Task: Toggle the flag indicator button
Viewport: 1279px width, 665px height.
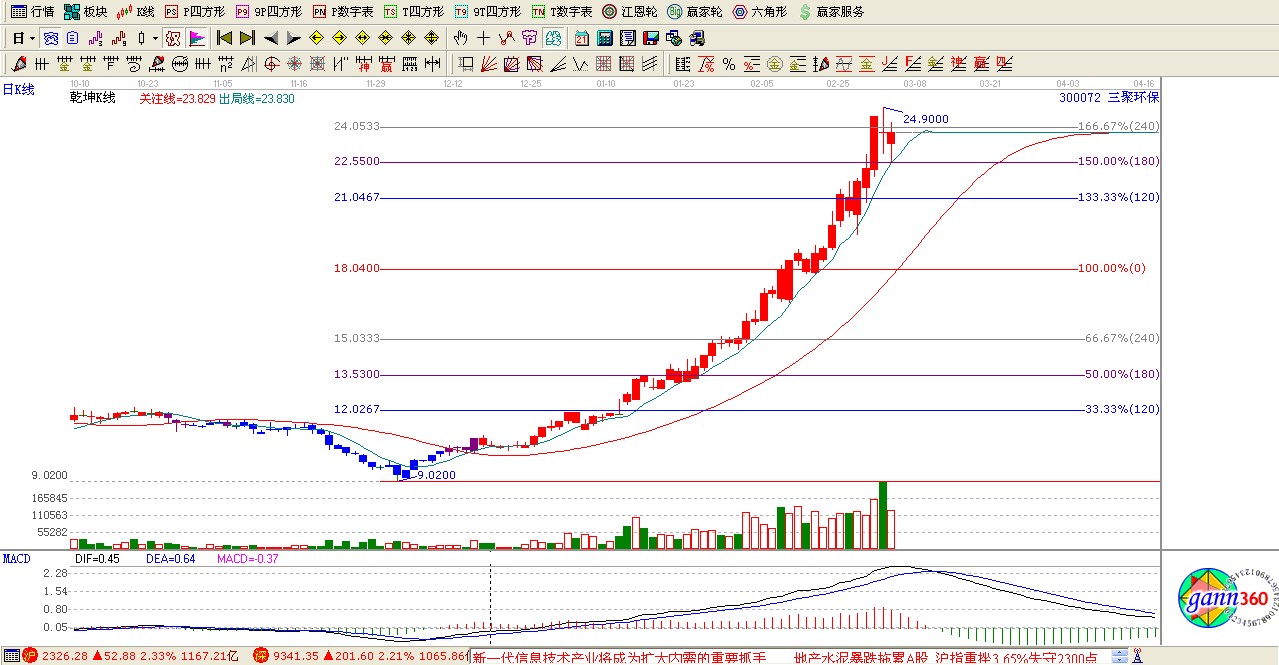Action: pyautogui.click(x=197, y=38)
